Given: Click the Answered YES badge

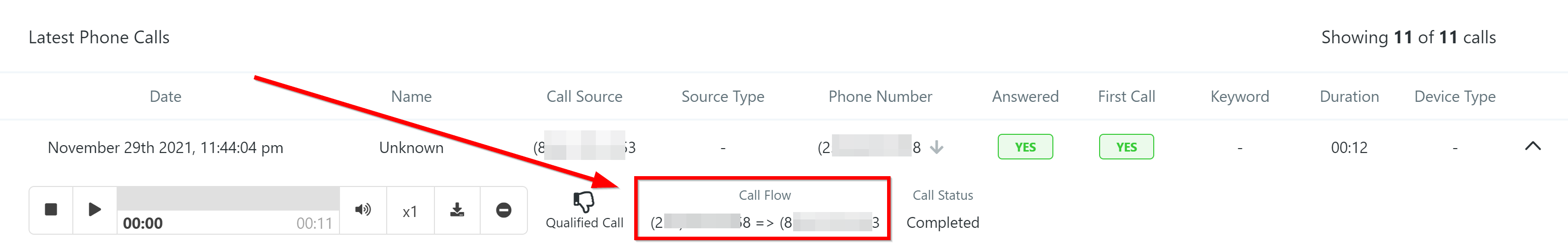Looking at the screenshot, I should click(x=1025, y=147).
